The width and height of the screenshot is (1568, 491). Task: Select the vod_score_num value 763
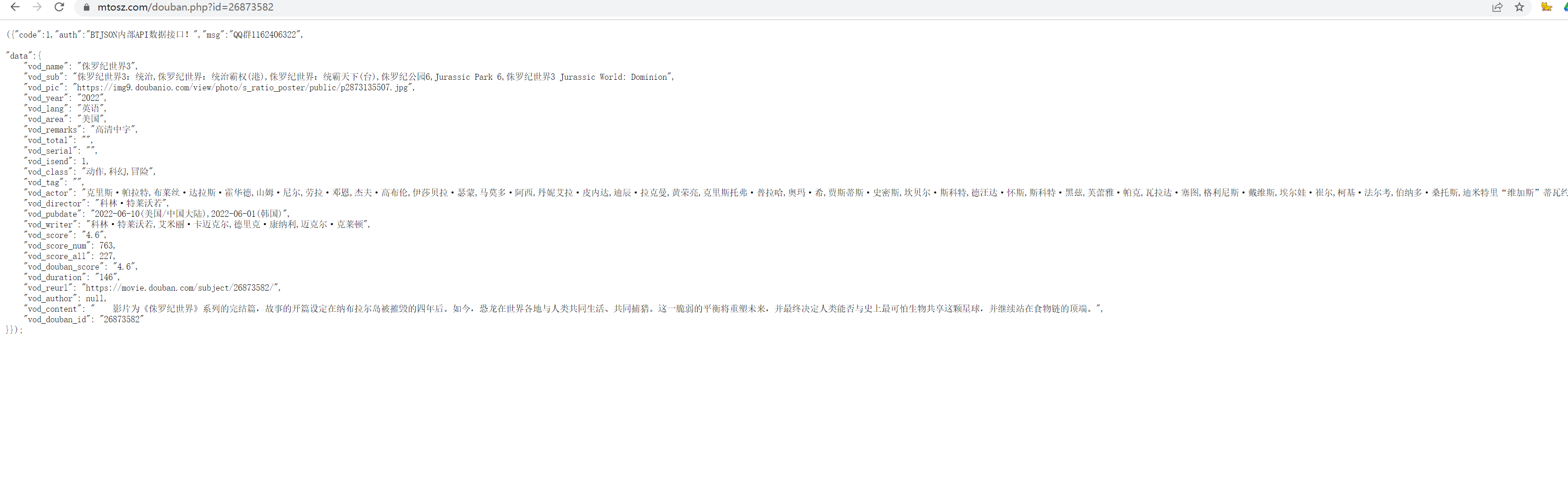[106, 246]
